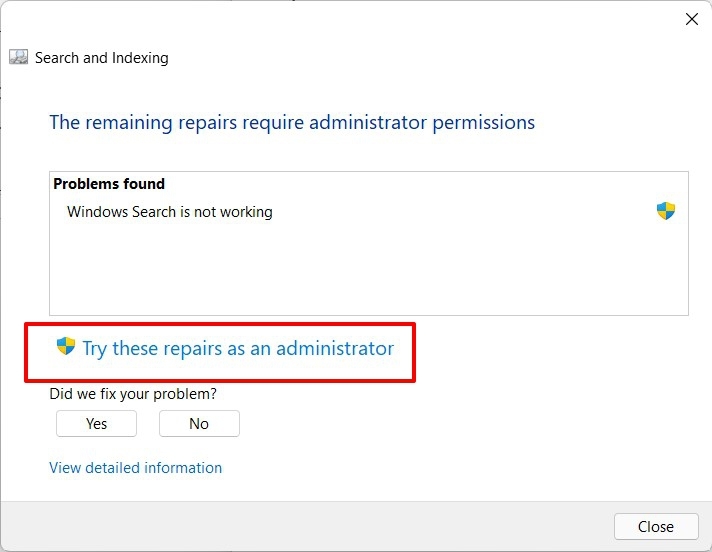Click the word Search in the problem entry
Screen dimensions: 712x552
point(152,212)
